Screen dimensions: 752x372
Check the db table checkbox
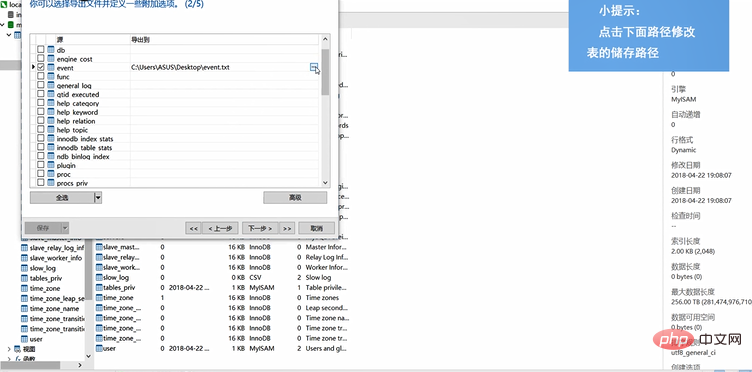[41, 50]
